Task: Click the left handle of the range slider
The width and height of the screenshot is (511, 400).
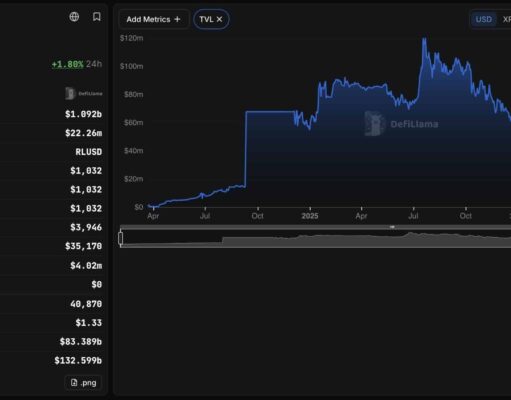Action: coord(121,238)
